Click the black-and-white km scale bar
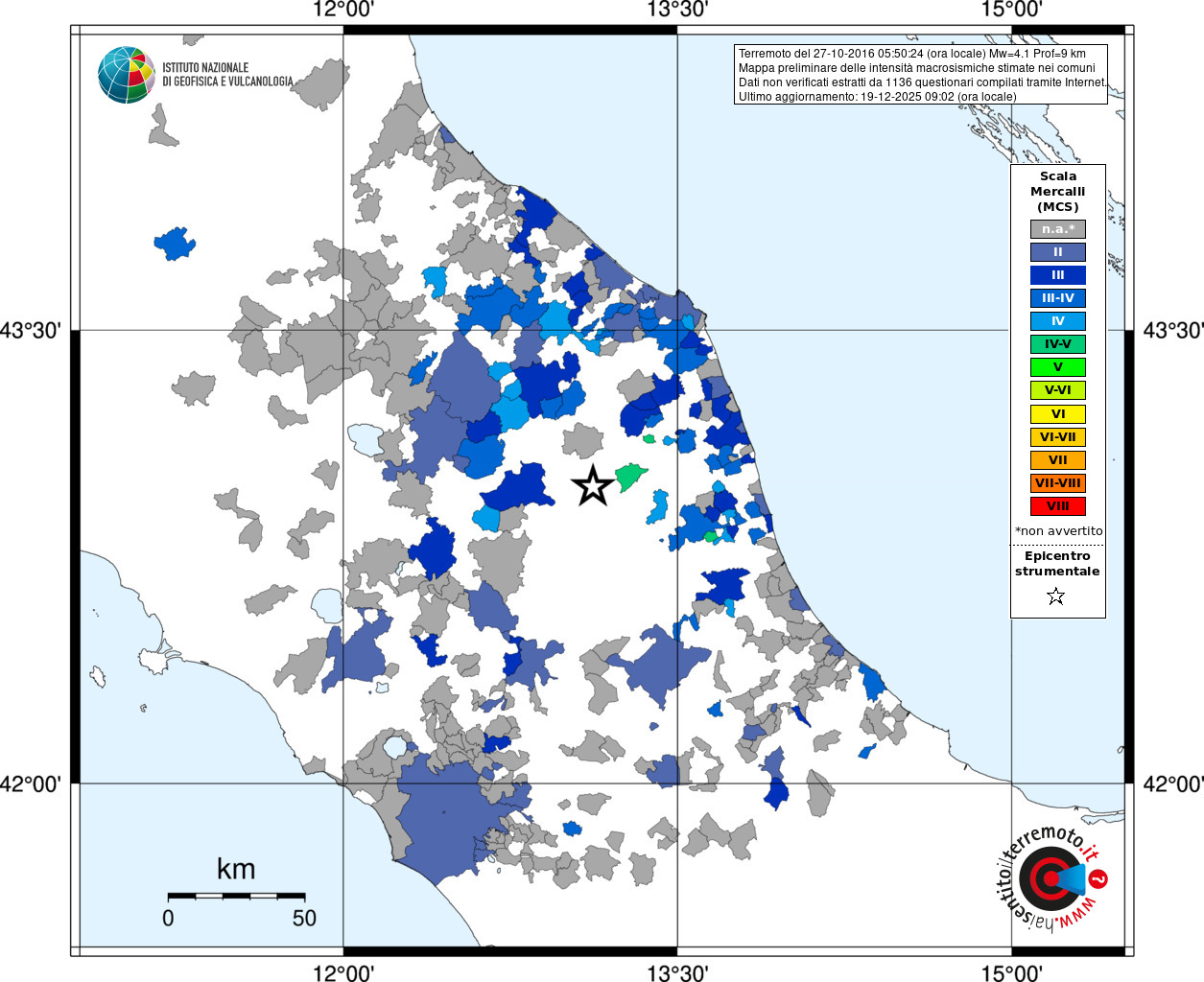1204x982 pixels. [x=236, y=896]
